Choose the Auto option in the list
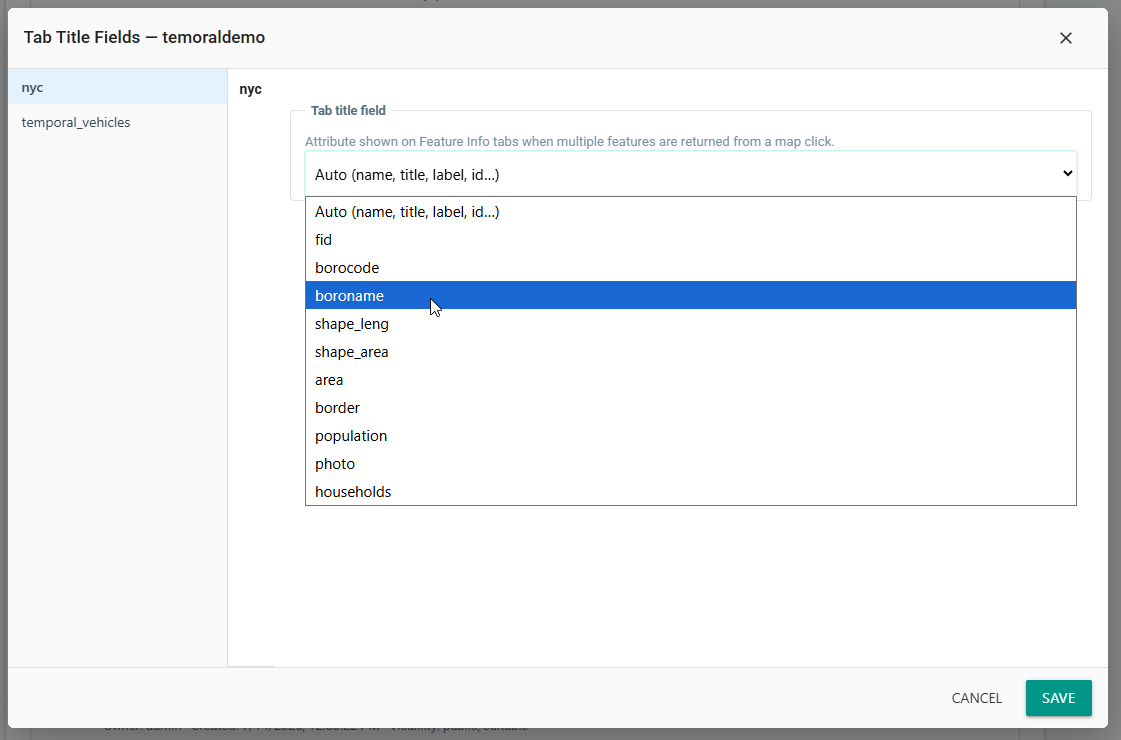 point(691,212)
